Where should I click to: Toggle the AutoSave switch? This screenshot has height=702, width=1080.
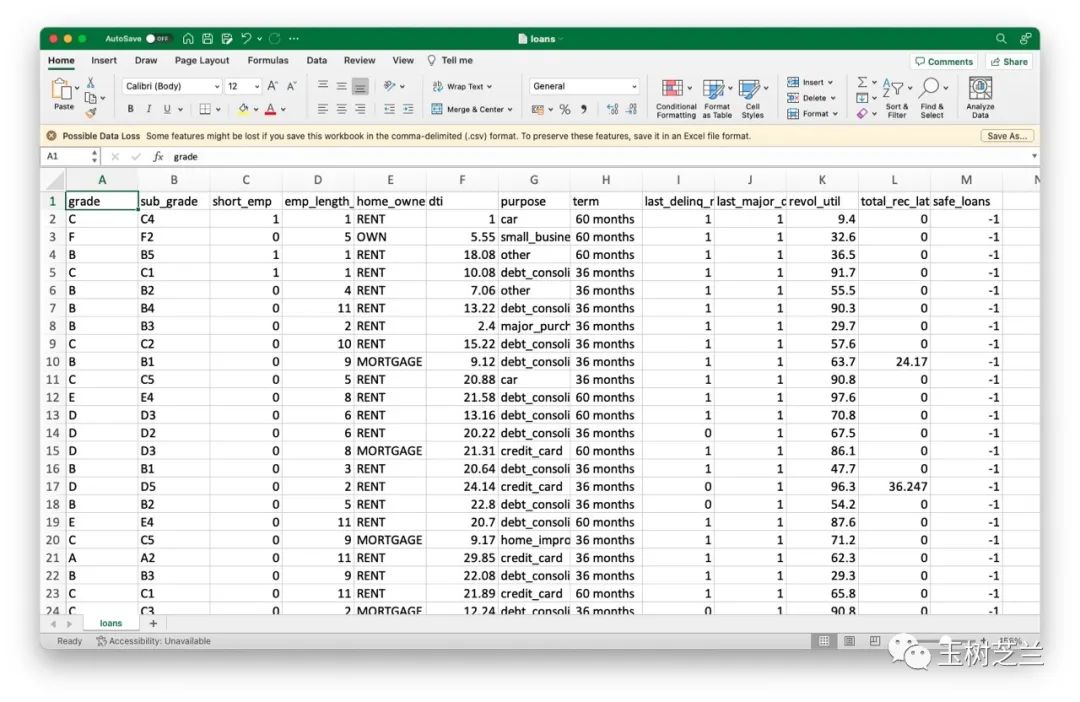158,39
